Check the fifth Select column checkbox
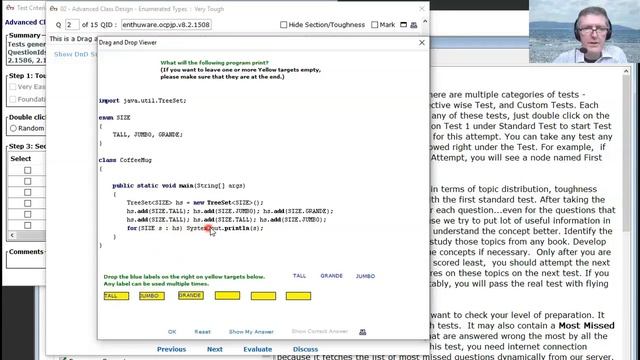This screenshot has width=640, height=360. [x=27, y=214]
